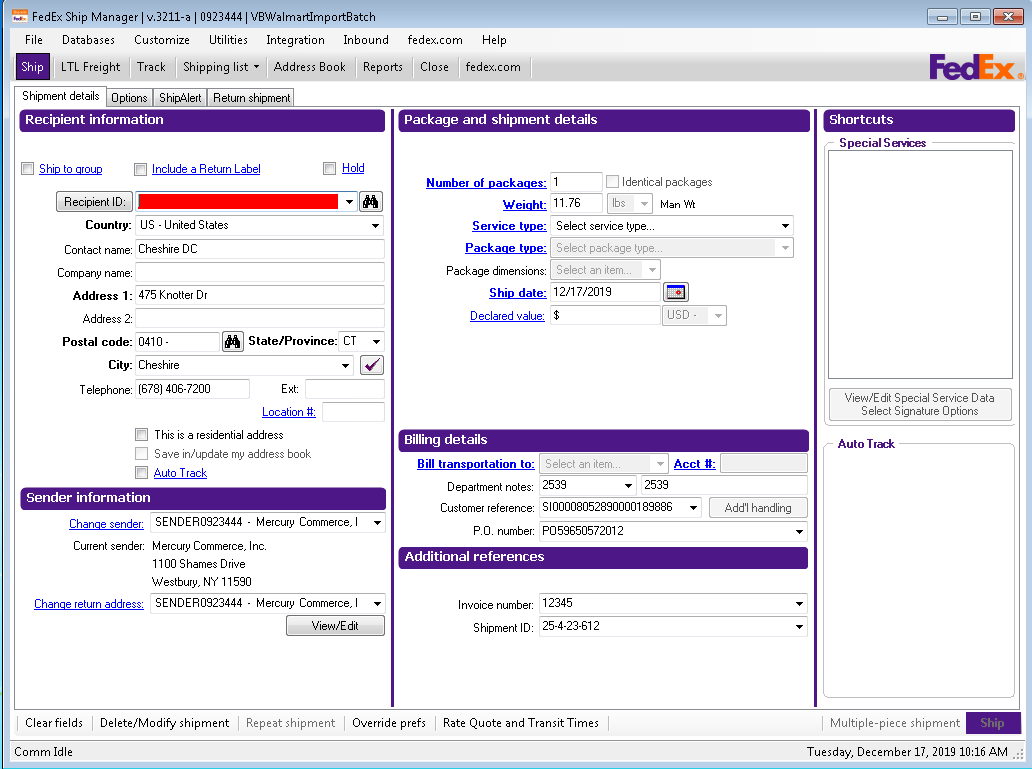Click the Contact name field with Cheshire DC
The height and width of the screenshot is (769, 1032).
260,249
